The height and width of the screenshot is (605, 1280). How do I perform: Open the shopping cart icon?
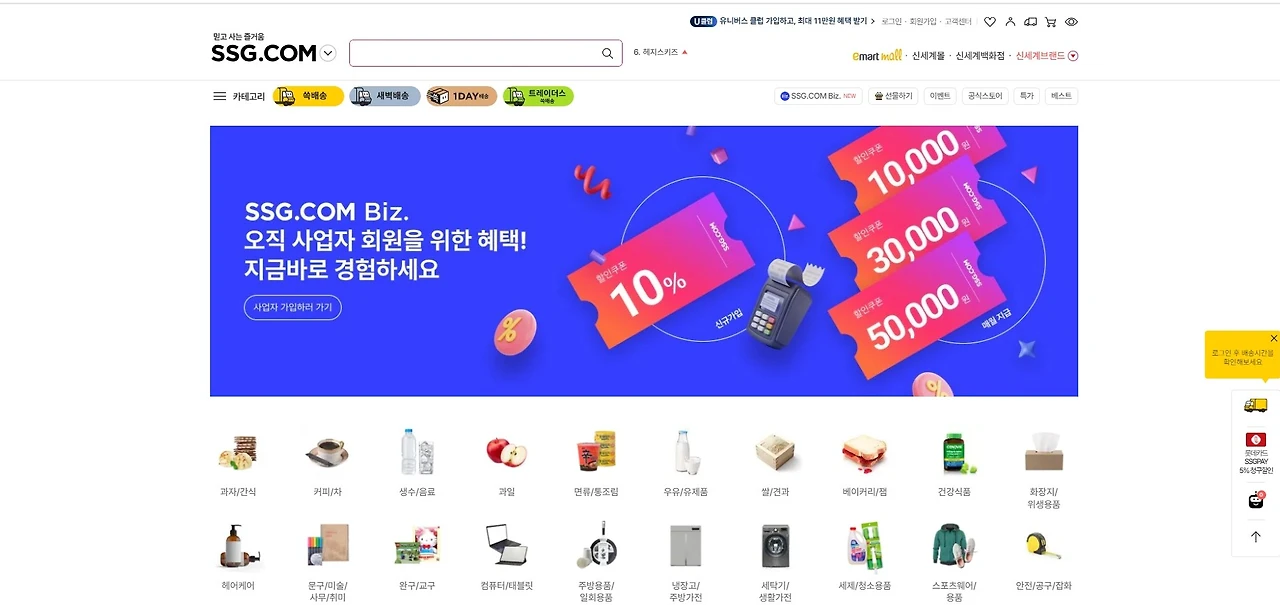coord(1051,21)
